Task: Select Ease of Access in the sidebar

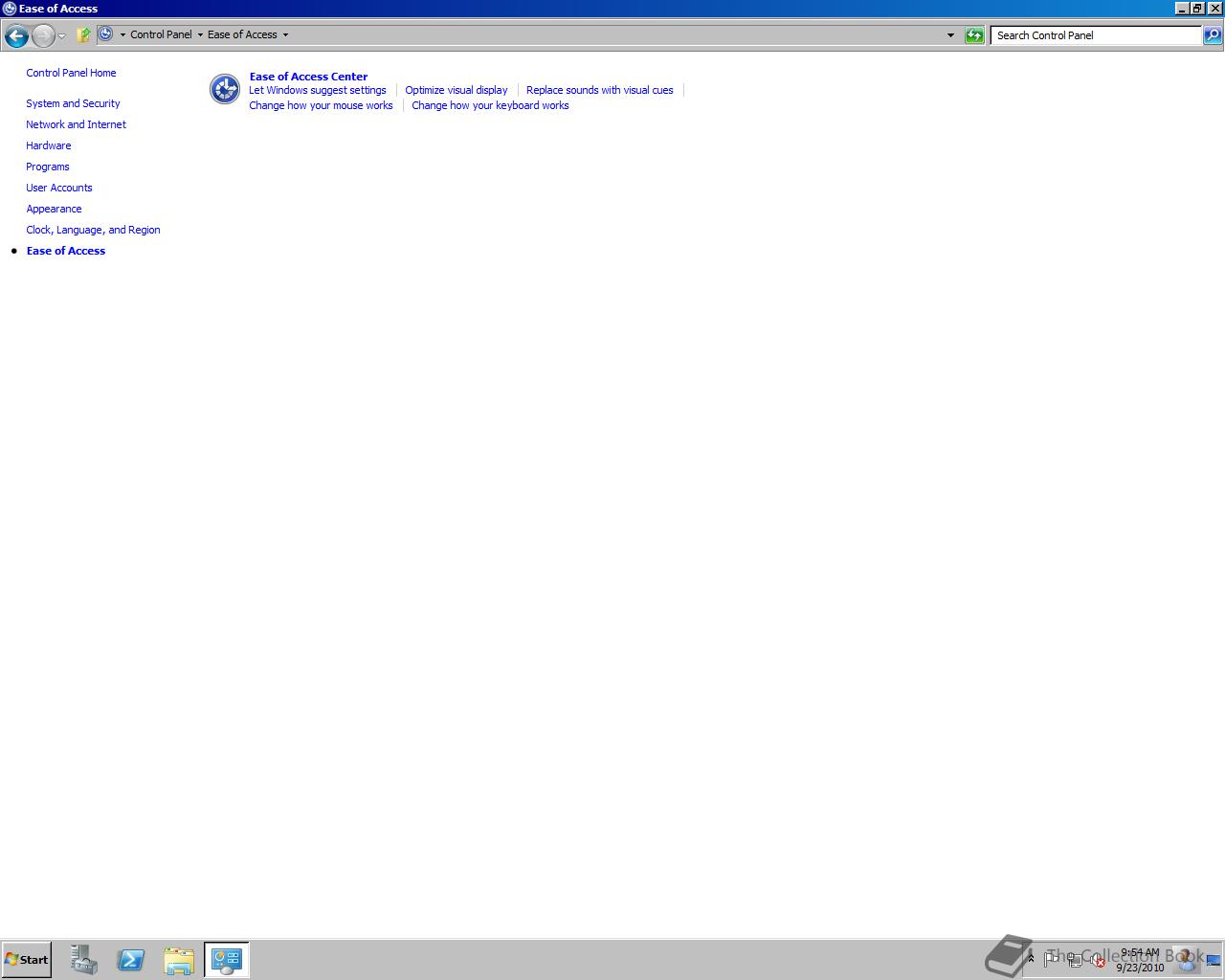Action: point(66,251)
